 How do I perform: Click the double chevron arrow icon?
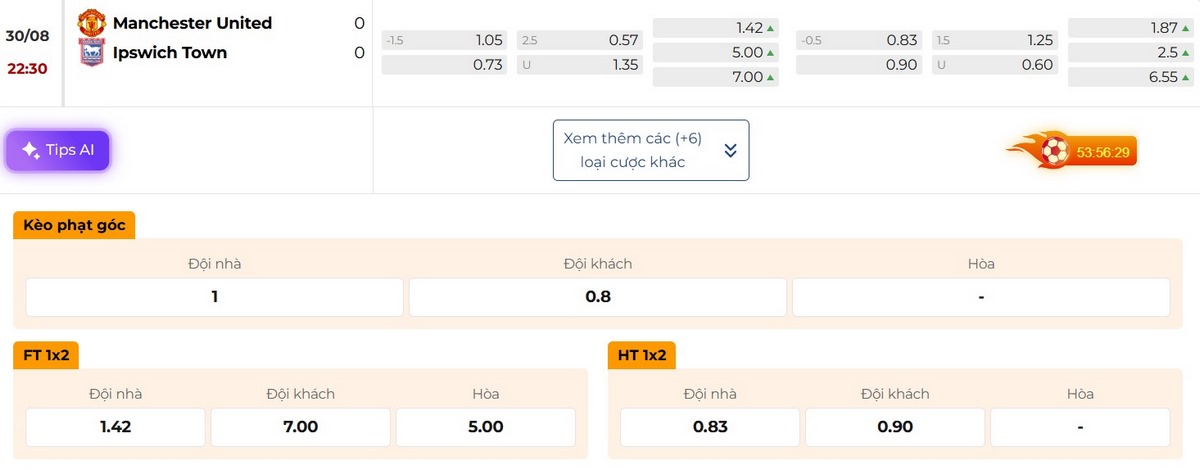click(730, 150)
